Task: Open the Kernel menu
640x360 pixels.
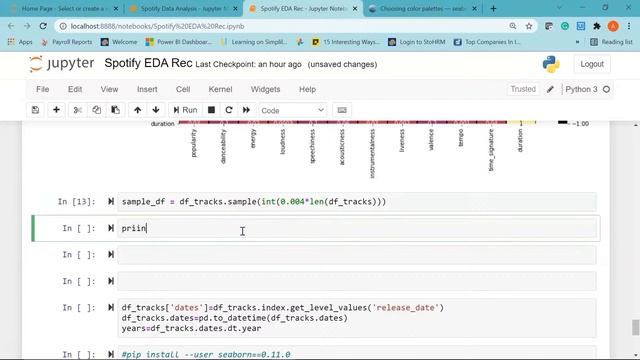Action: (x=220, y=89)
